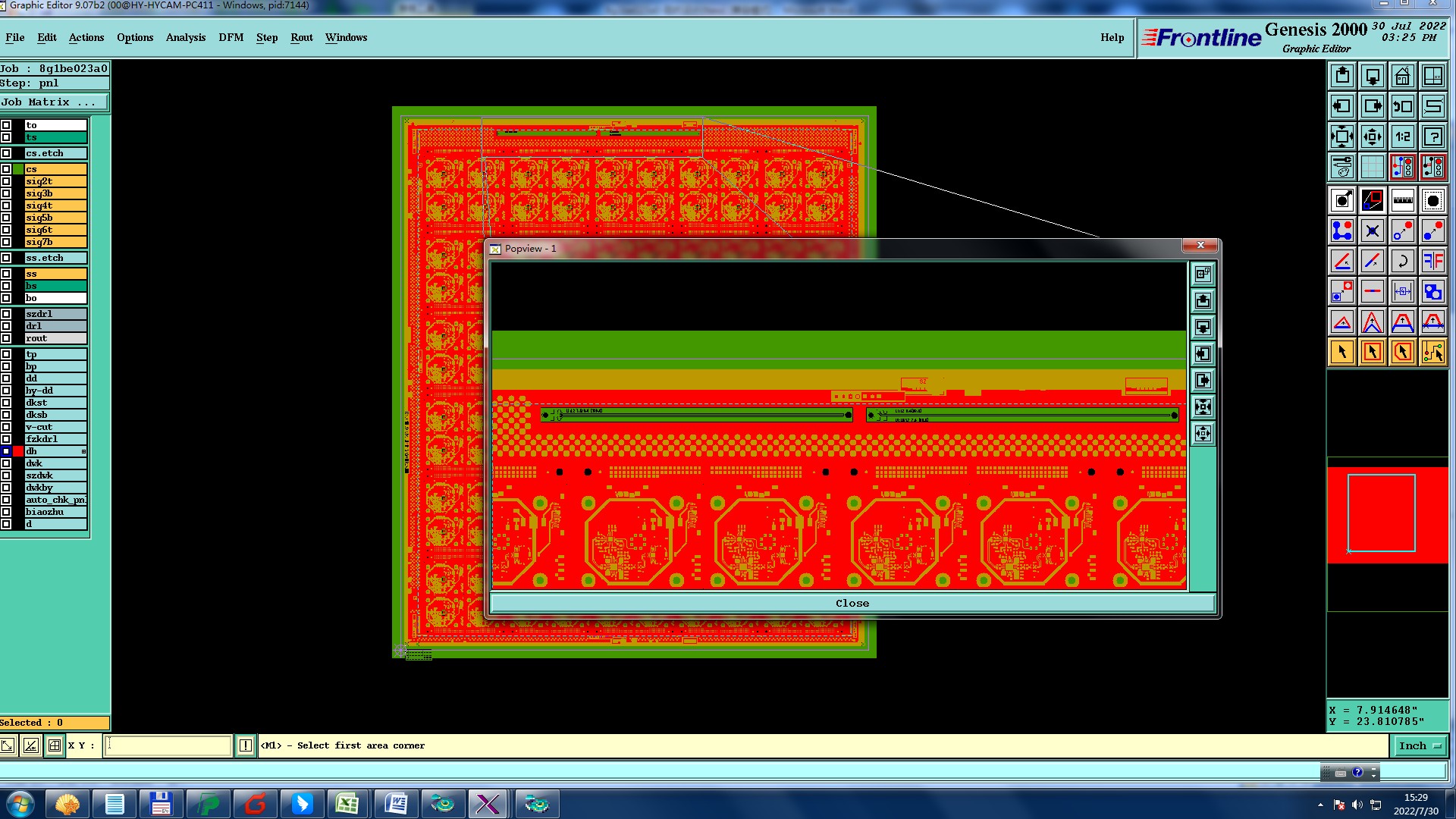Open the Rout menu
This screenshot has height=819, width=1456.
301,37
